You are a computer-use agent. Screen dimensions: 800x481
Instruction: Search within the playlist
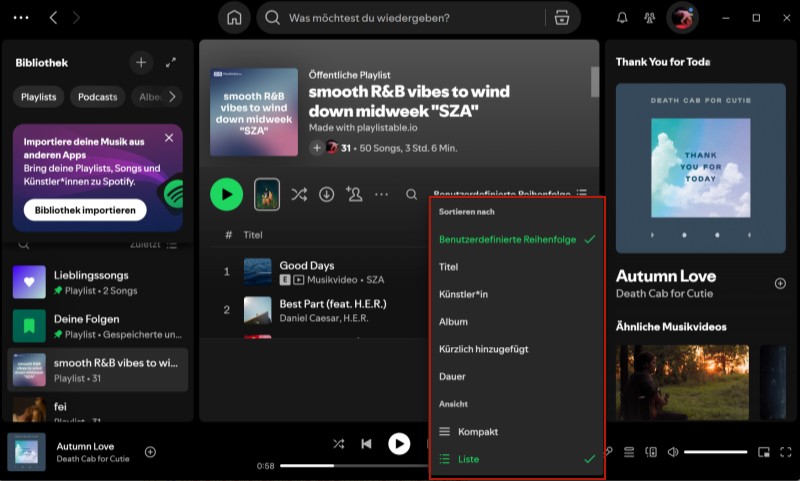(x=411, y=194)
